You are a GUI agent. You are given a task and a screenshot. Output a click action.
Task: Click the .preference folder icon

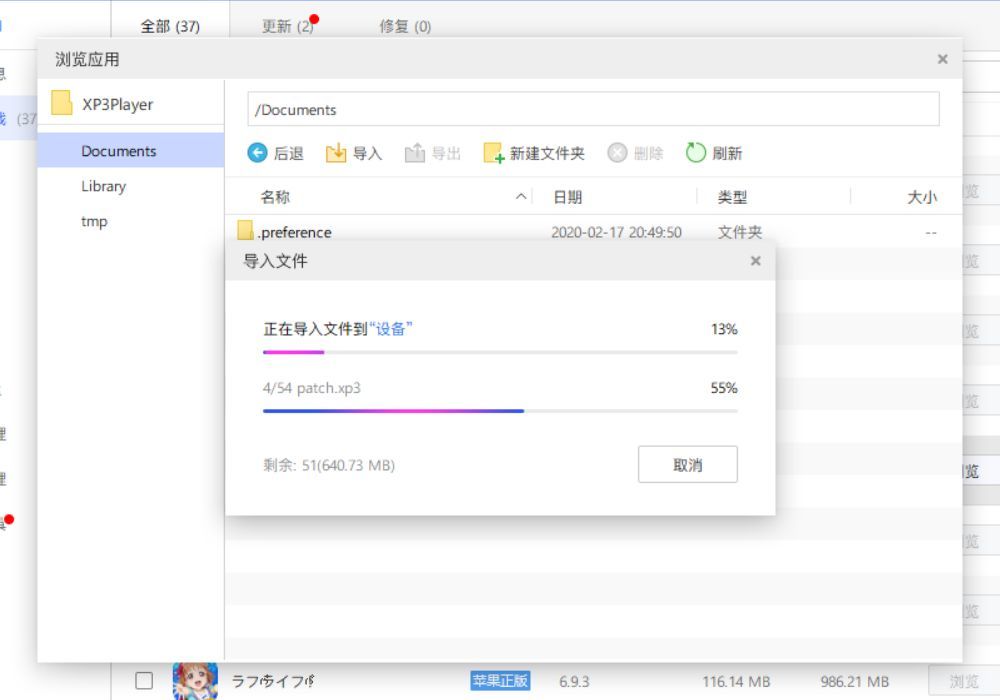point(246,231)
